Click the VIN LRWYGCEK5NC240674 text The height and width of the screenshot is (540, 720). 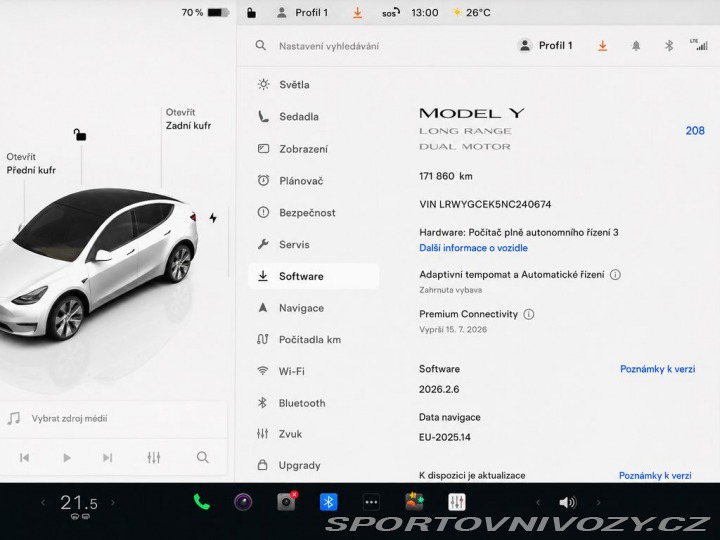tap(485, 204)
